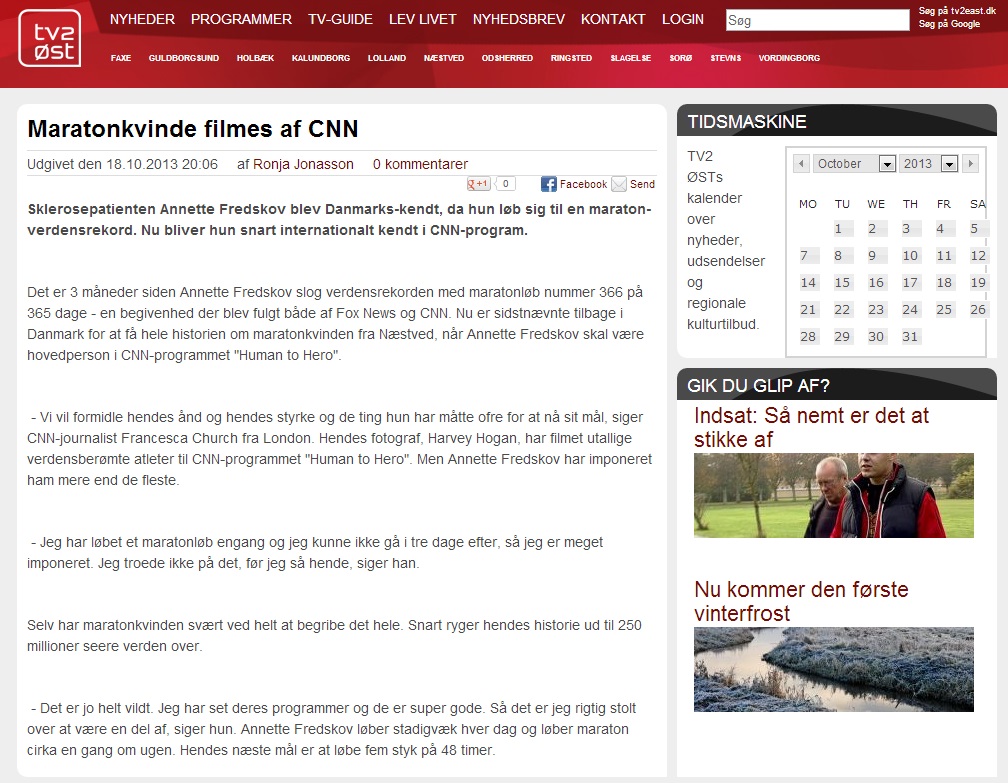The height and width of the screenshot is (783, 1008).
Task: Open the STEVNS region link
Action: point(726,58)
